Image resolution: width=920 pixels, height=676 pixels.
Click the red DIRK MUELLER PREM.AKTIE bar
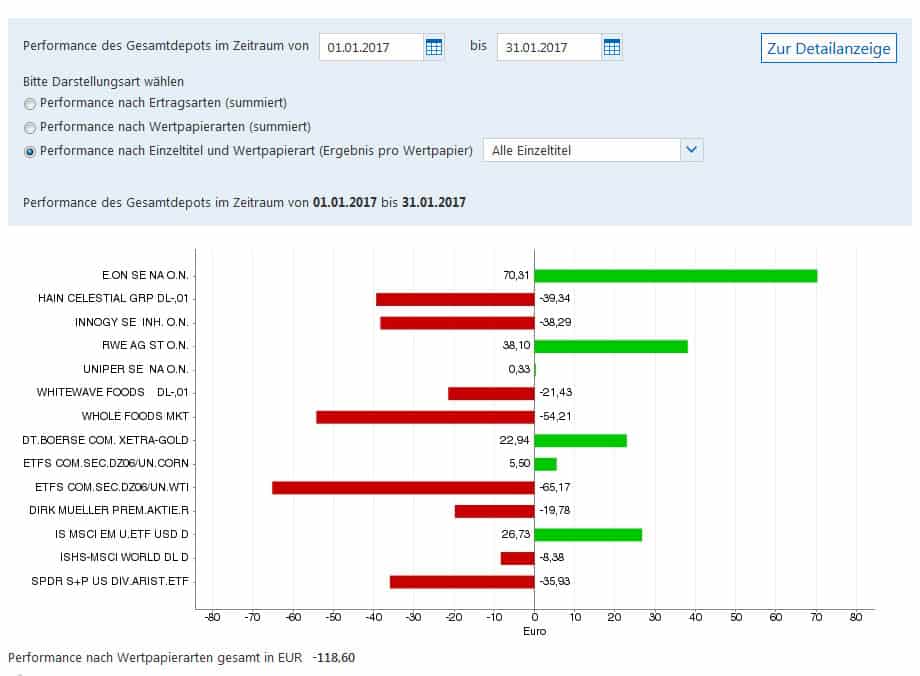[x=495, y=511]
